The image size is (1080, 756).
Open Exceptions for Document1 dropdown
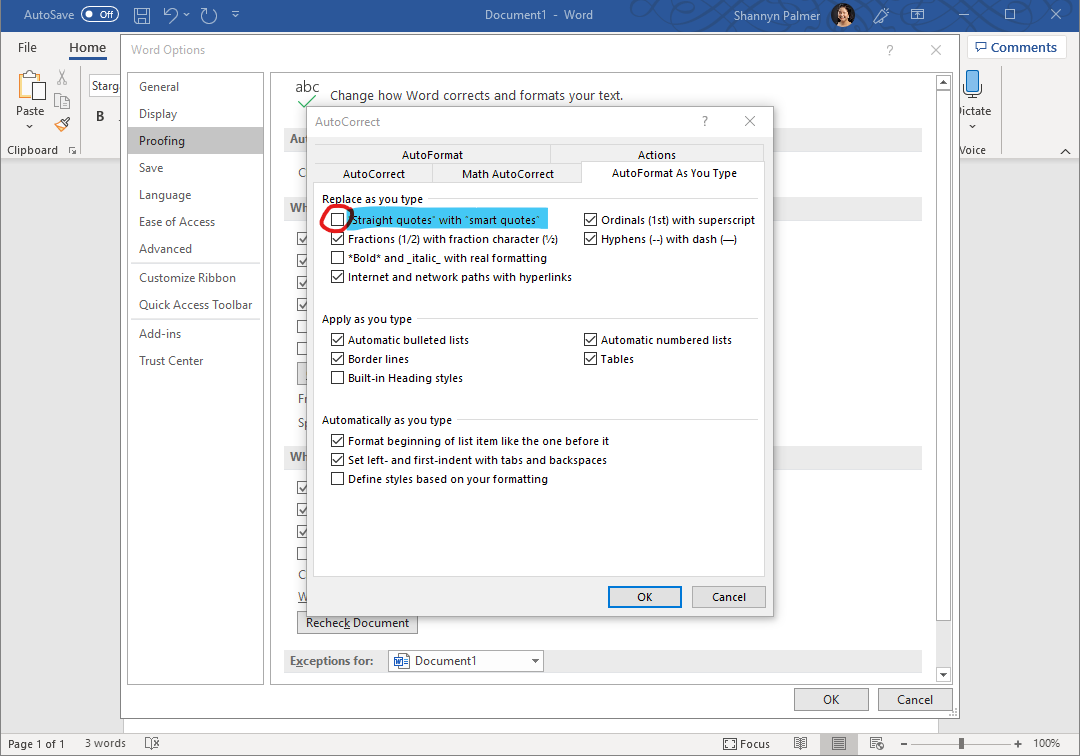466,661
